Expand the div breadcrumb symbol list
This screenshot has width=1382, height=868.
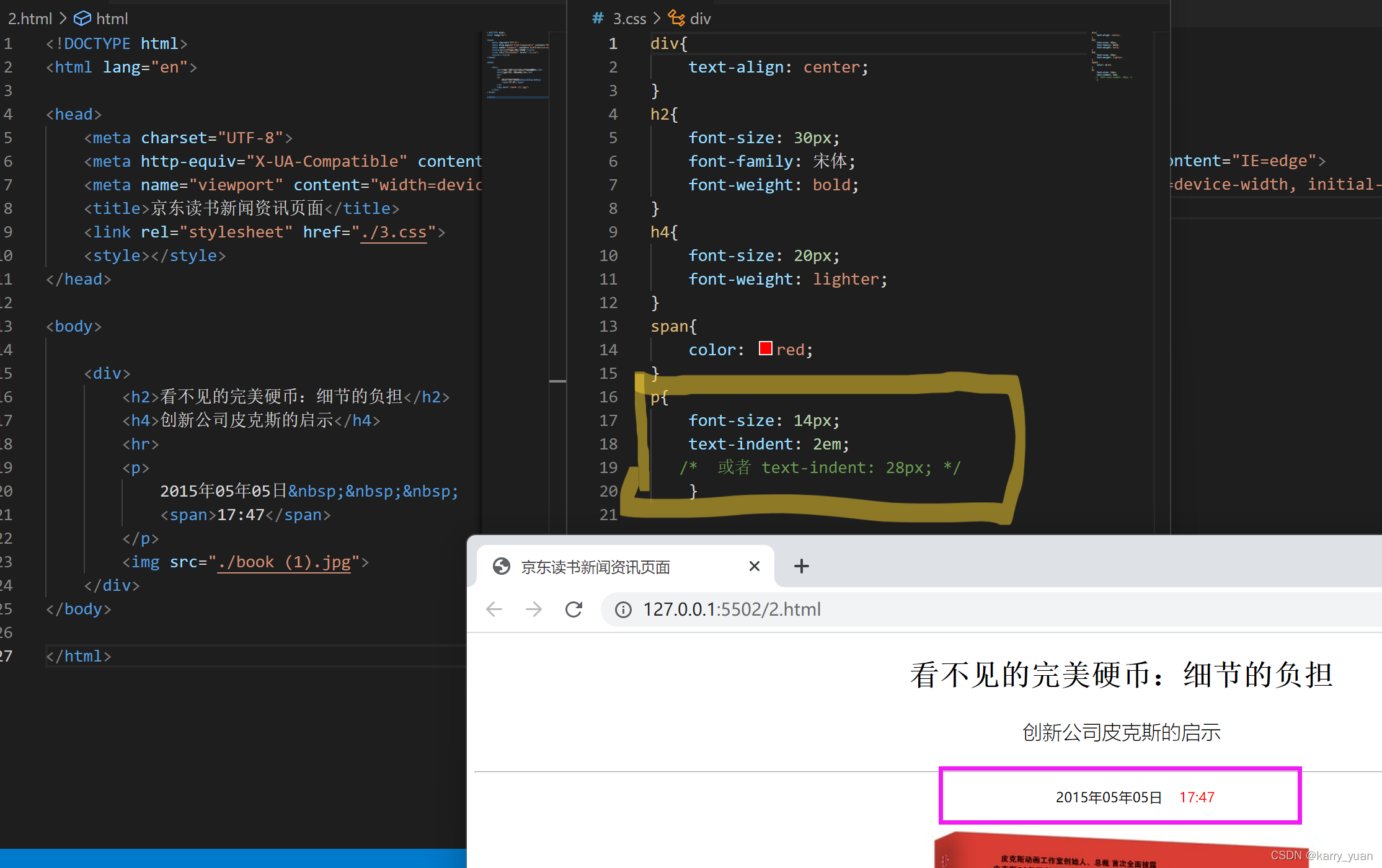[x=700, y=19]
